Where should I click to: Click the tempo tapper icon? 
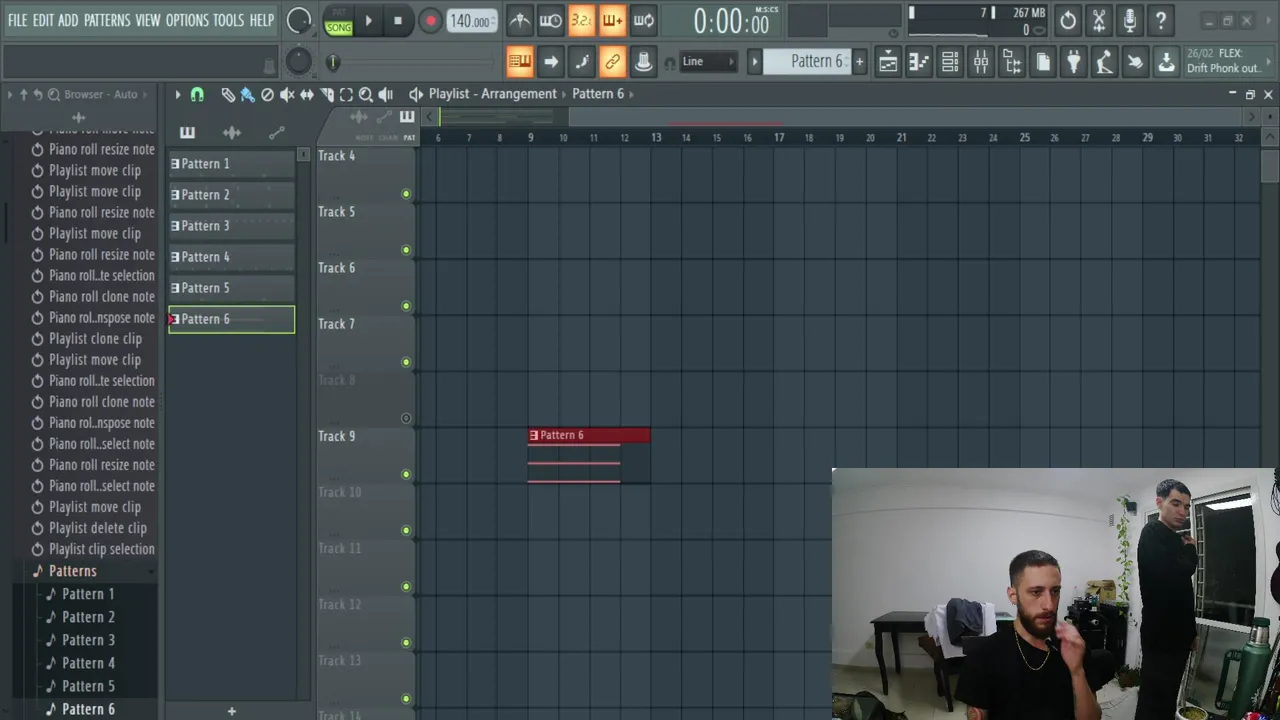tap(1104, 62)
